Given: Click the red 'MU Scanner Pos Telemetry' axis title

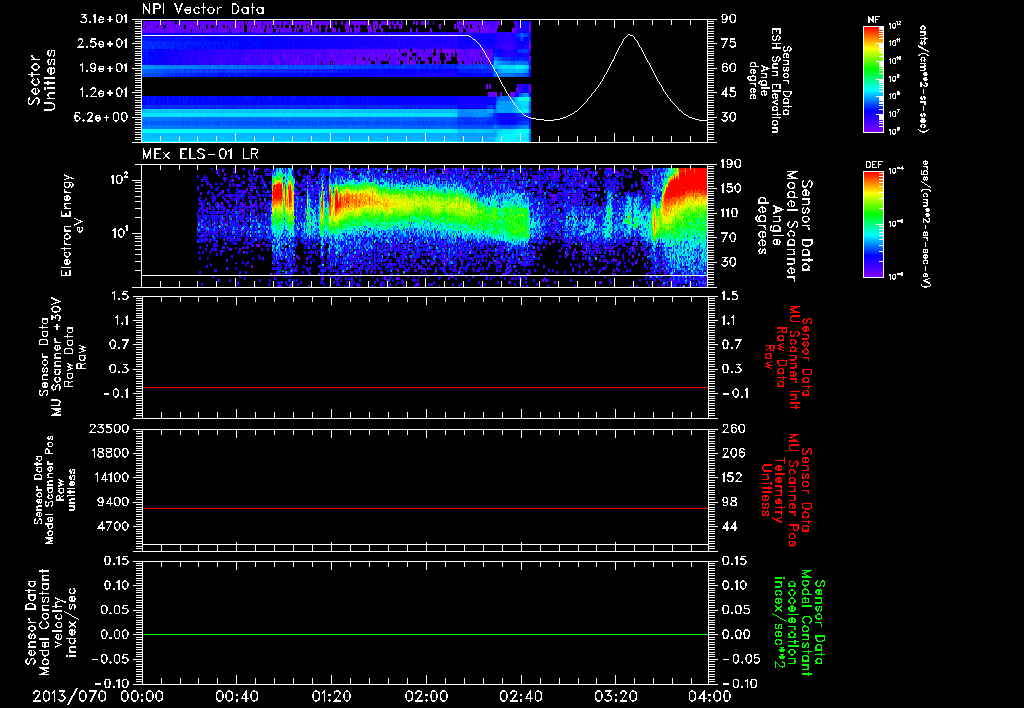Looking at the screenshot, I should (786, 491).
